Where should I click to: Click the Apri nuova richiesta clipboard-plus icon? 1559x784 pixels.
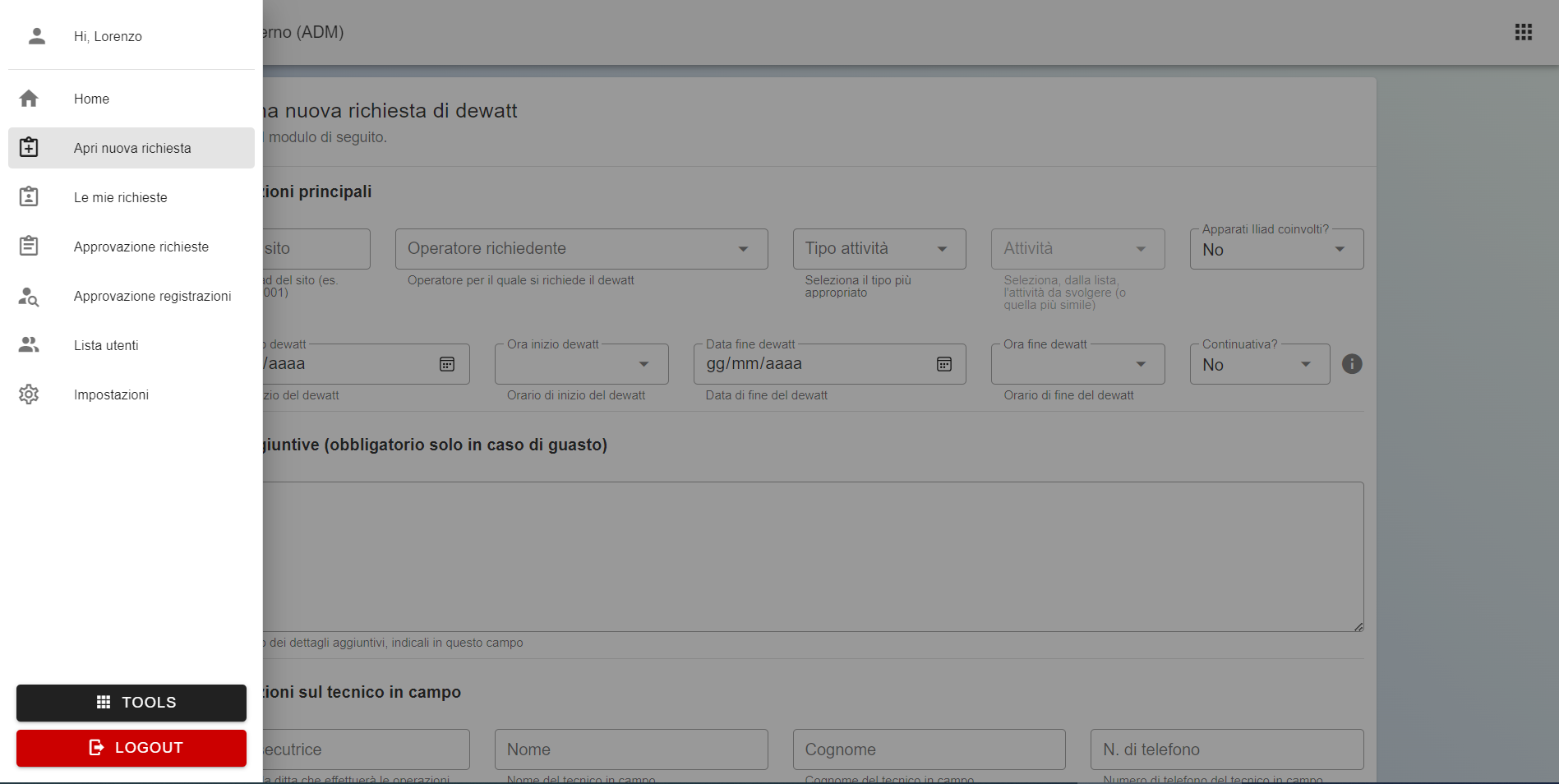(29, 148)
